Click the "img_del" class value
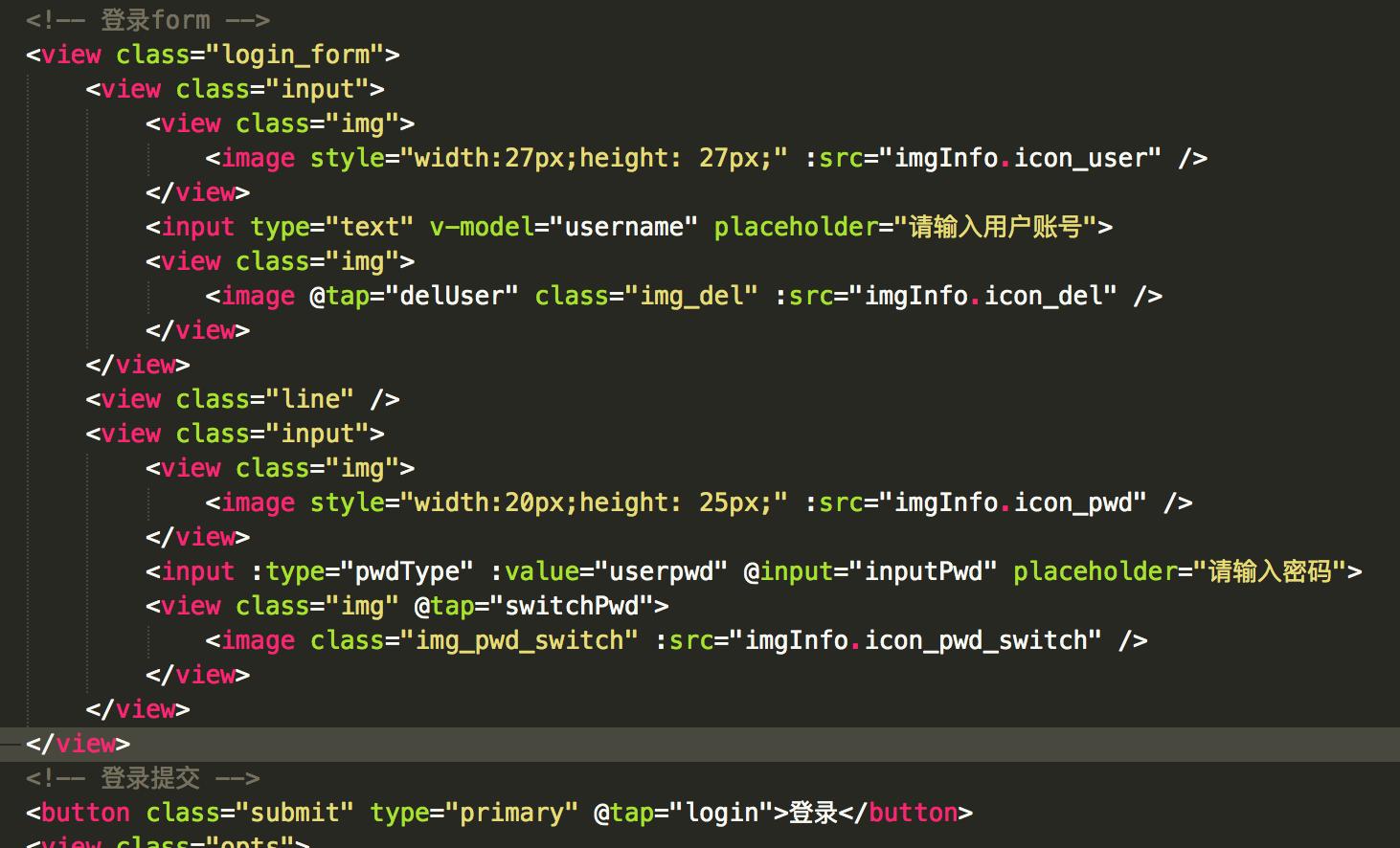 click(x=691, y=296)
